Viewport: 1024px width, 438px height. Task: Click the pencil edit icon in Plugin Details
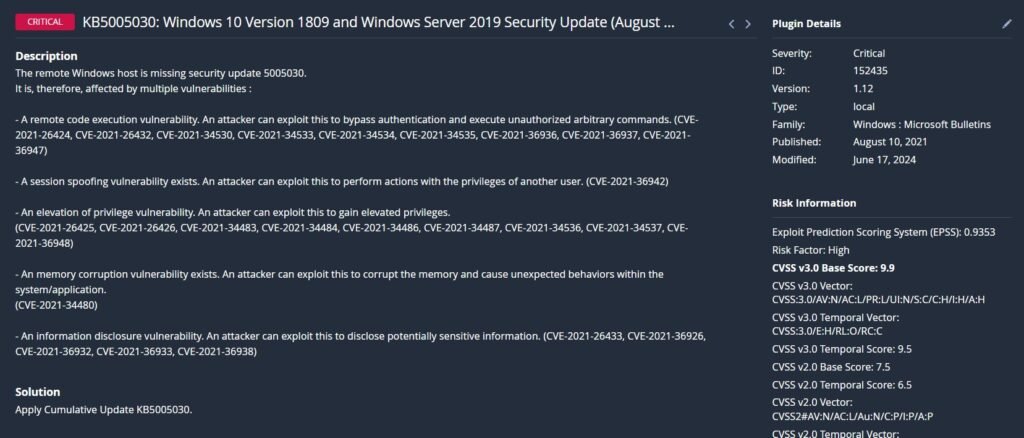point(1007,23)
